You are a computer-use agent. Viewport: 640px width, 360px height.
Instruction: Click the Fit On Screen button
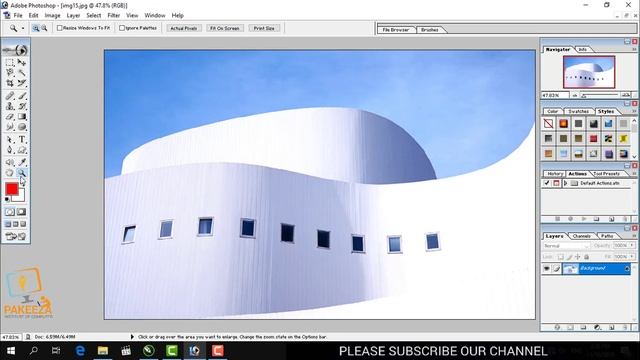[x=225, y=28]
